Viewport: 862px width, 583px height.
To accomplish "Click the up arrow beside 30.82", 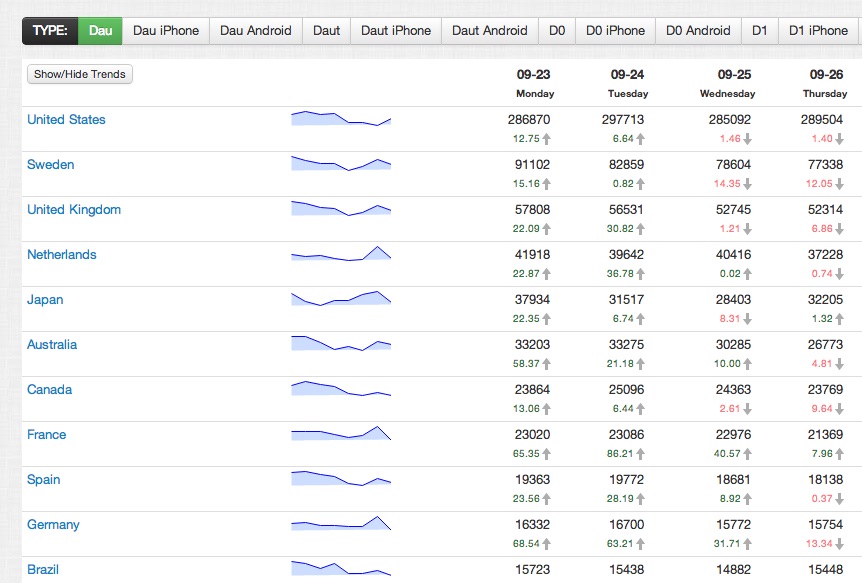I will pos(640,229).
